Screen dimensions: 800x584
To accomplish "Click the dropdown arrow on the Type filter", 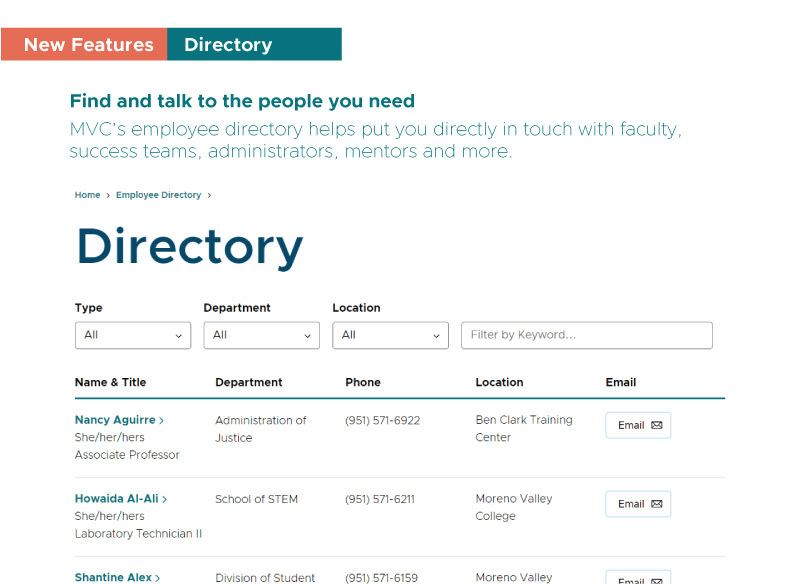I will click(x=178, y=335).
